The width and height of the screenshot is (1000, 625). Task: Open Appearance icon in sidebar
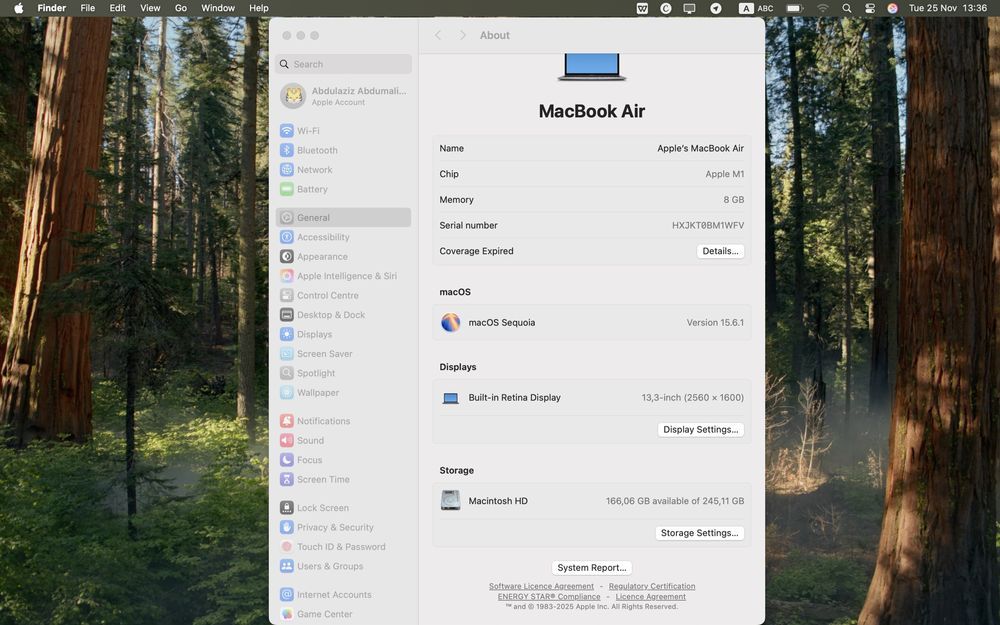pyautogui.click(x=287, y=256)
